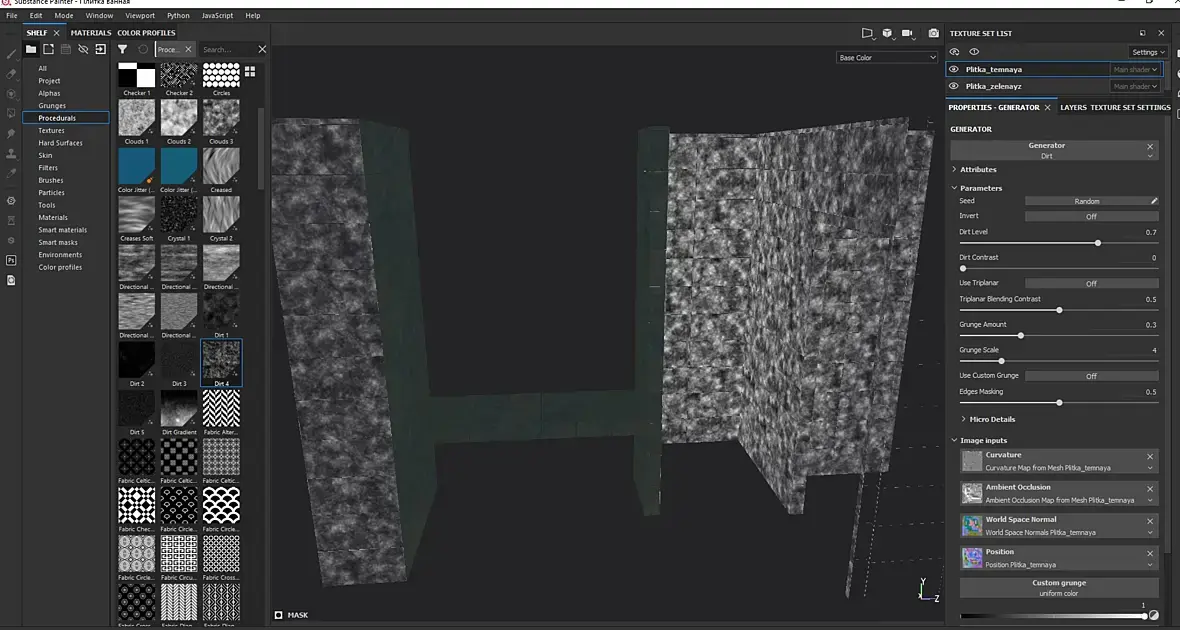
Task: Take a viewport screenshot with camera icon
Action: click(933, 33)
